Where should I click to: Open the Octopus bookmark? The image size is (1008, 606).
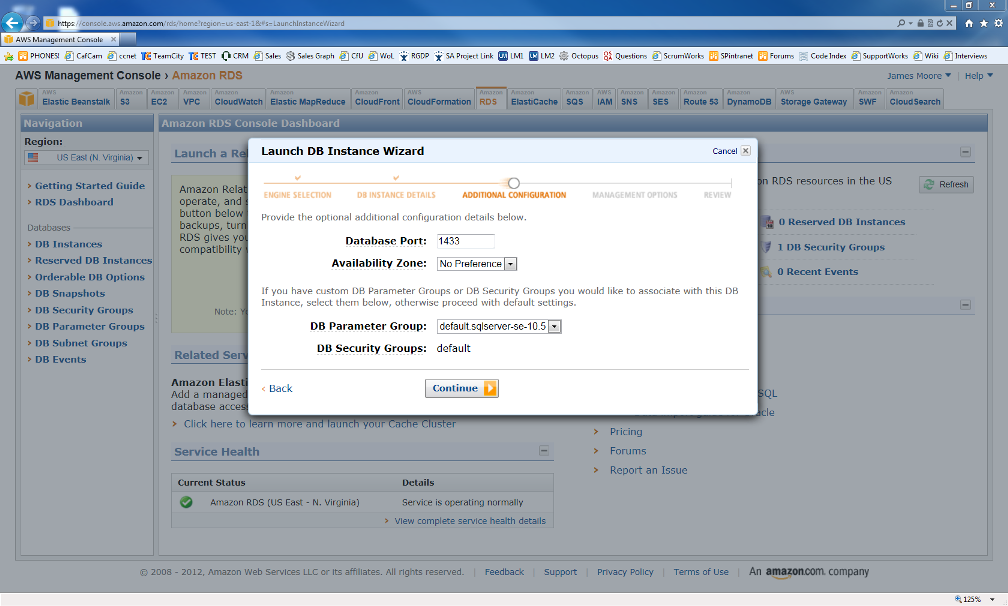579,56
